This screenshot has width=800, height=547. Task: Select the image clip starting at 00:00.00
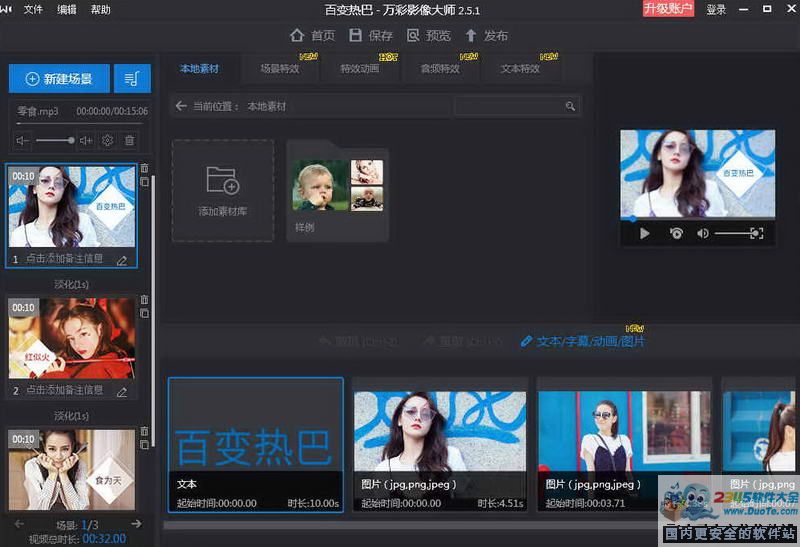tap(440, 444)
